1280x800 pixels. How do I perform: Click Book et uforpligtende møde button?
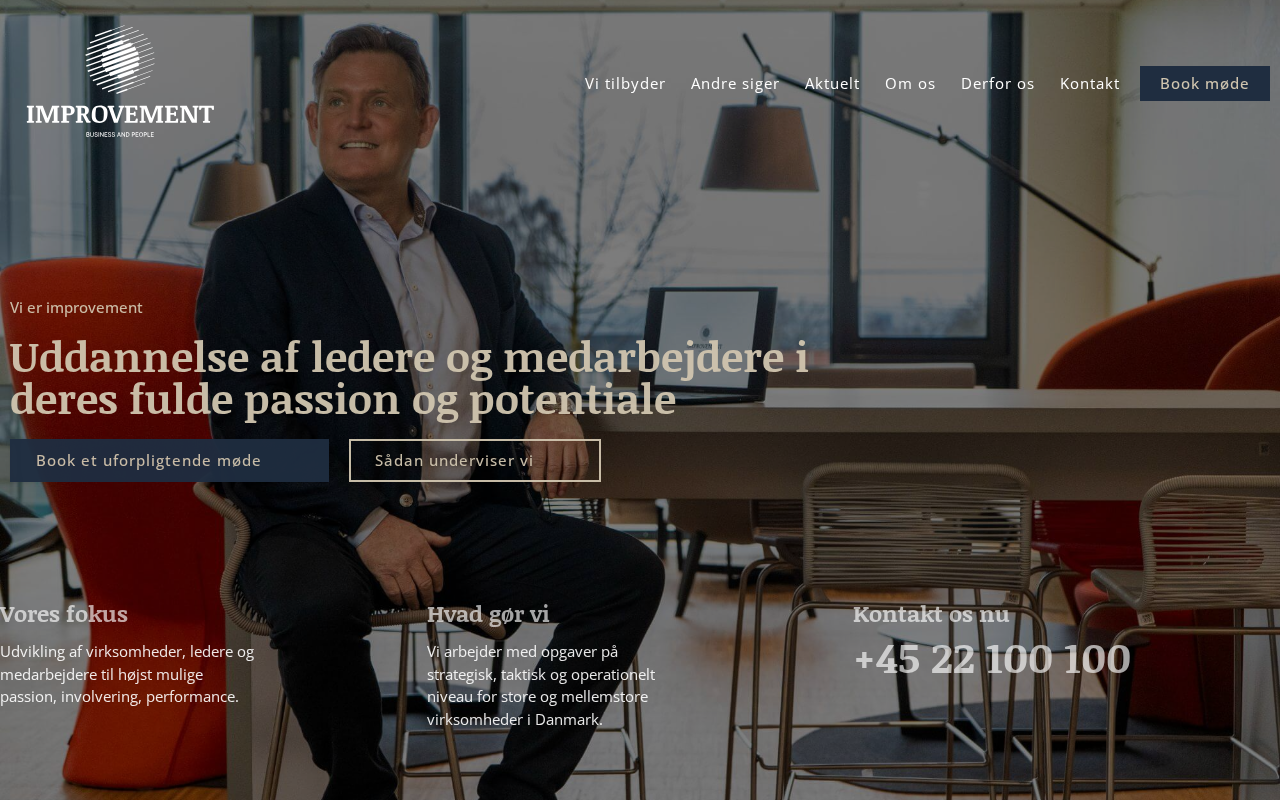click(x=169, y=460)
